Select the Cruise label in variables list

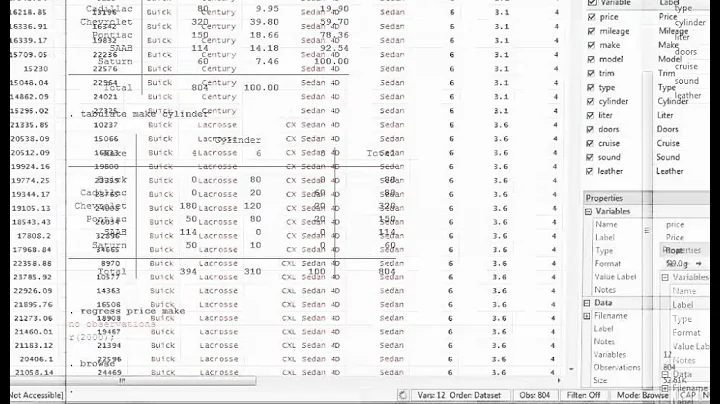point(668,143)
